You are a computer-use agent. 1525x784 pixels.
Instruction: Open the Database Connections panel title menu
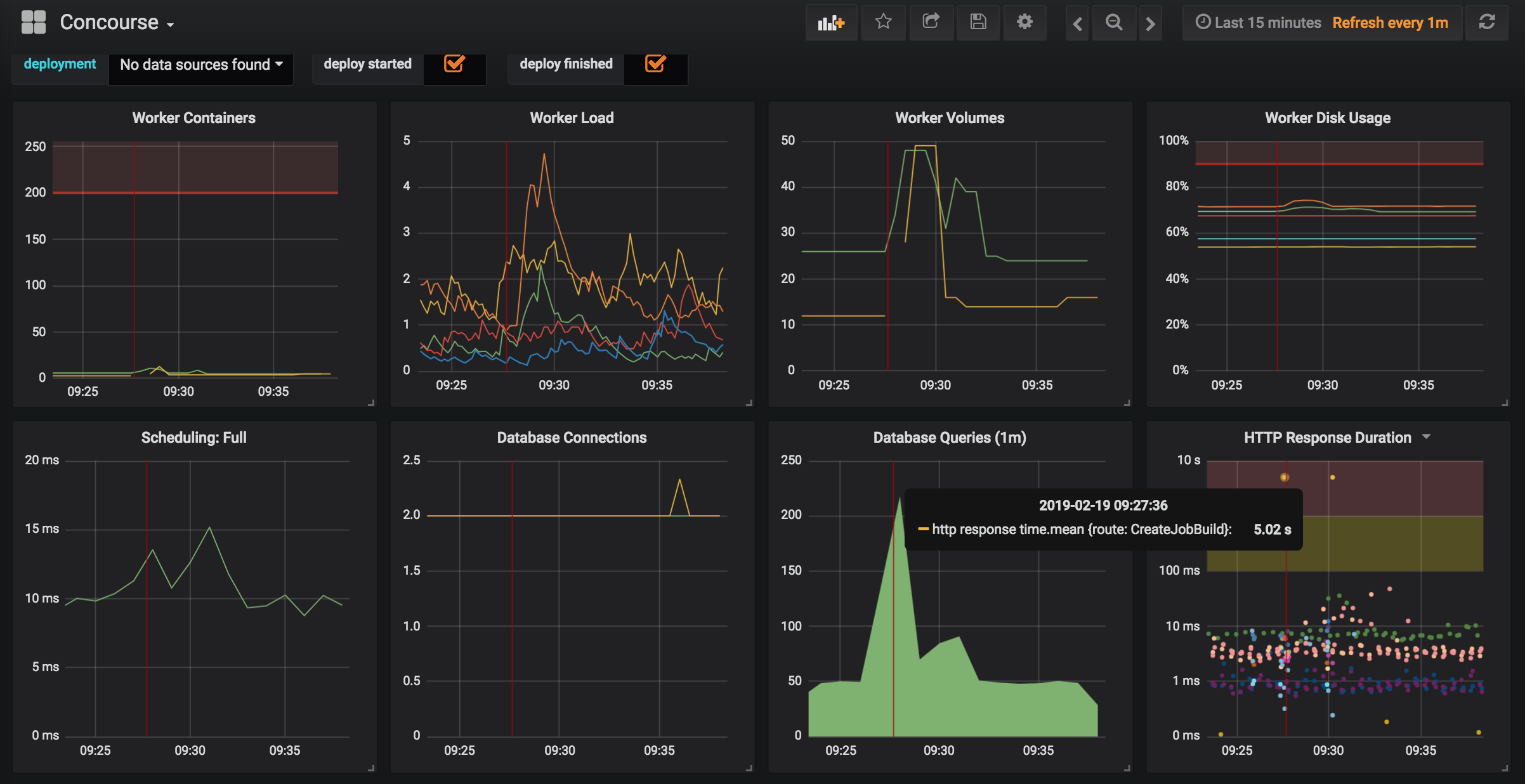tap(571, 437)
